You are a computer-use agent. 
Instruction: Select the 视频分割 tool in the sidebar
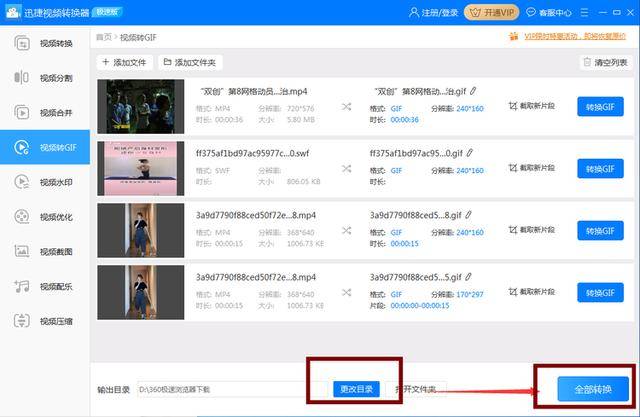(x=46, y=78)
